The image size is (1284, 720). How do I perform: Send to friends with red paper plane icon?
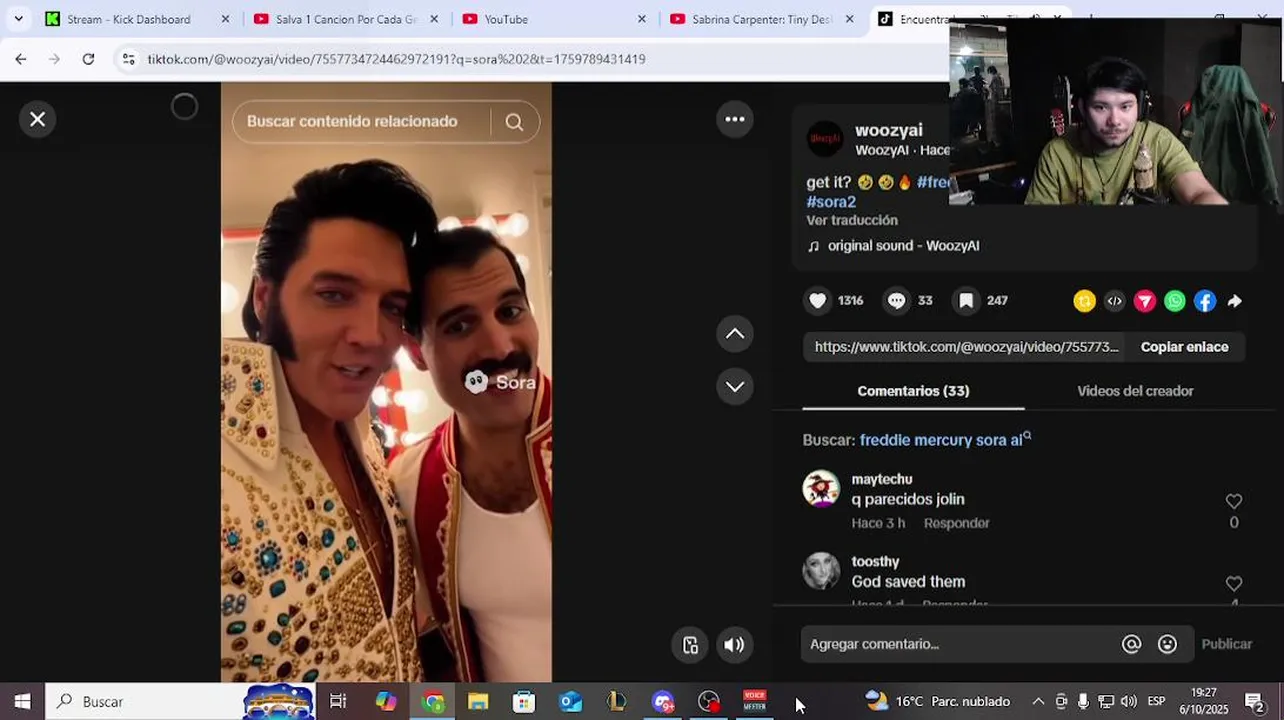(x=1145, y=301)
